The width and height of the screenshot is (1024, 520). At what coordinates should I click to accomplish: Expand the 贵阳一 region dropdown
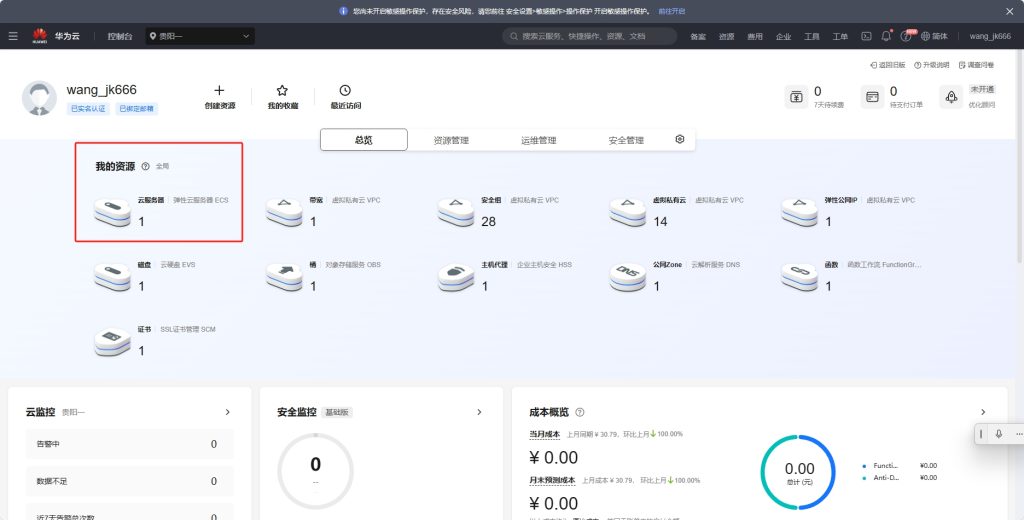tap(200, 36)
